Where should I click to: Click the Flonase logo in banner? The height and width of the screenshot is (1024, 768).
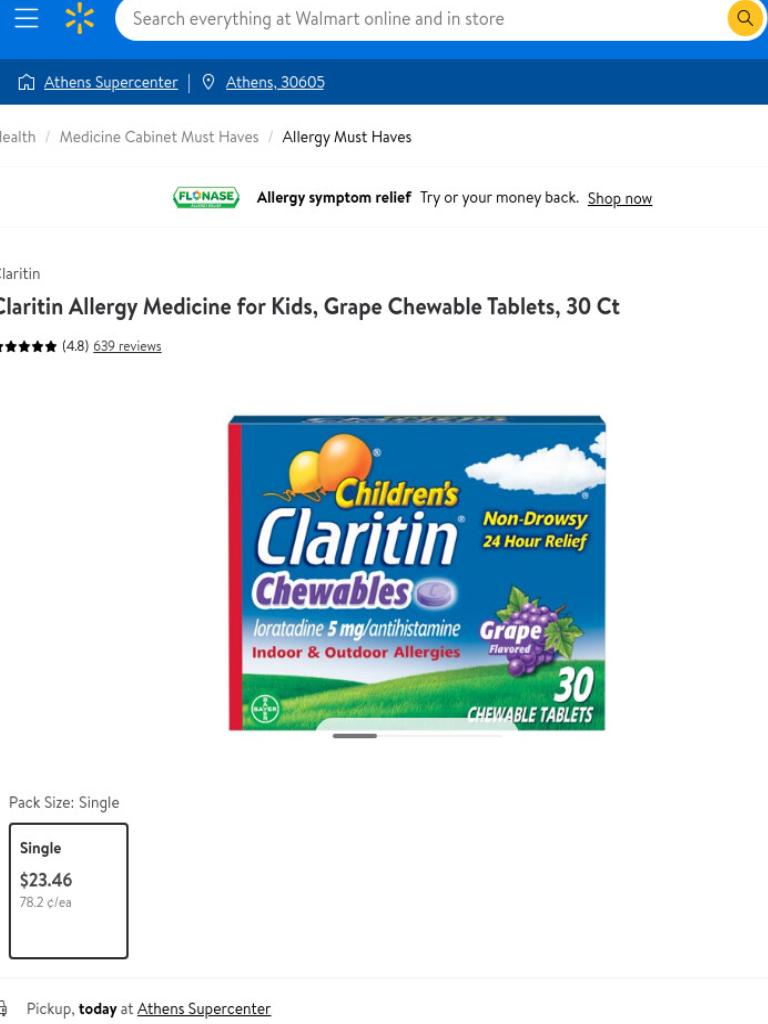206,197
